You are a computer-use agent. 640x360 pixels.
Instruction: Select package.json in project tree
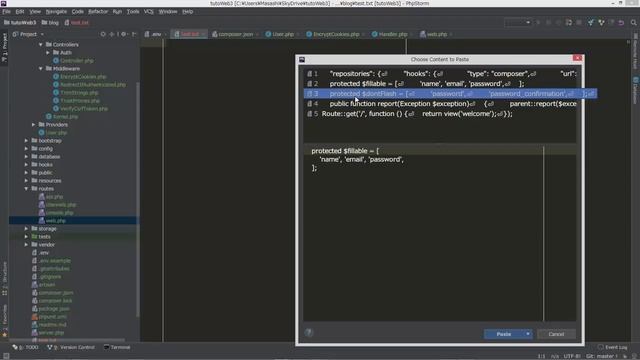tap(54, 309)
